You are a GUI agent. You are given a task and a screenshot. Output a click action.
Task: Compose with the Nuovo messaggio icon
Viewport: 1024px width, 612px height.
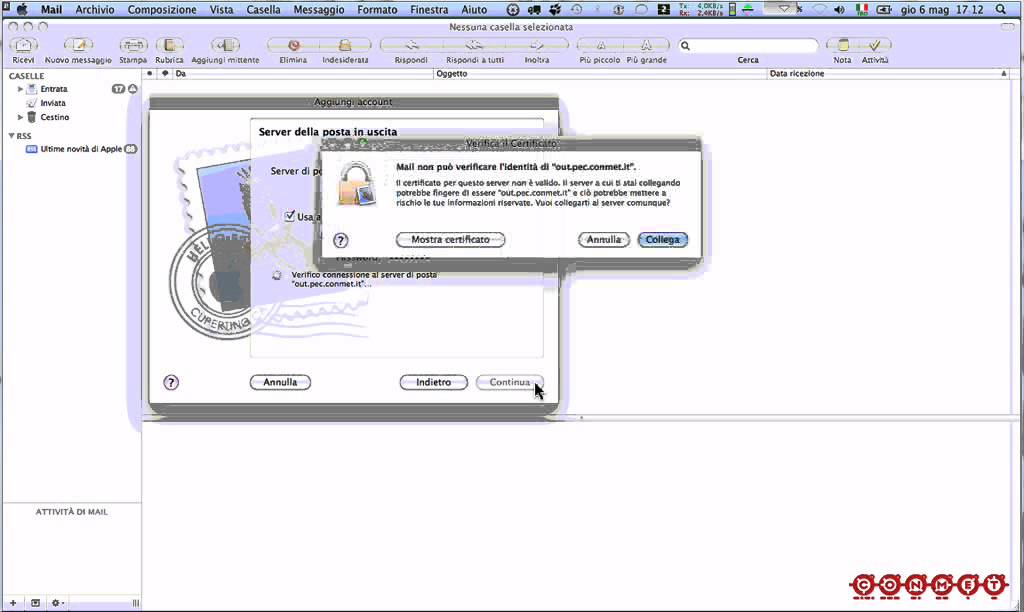78,45
